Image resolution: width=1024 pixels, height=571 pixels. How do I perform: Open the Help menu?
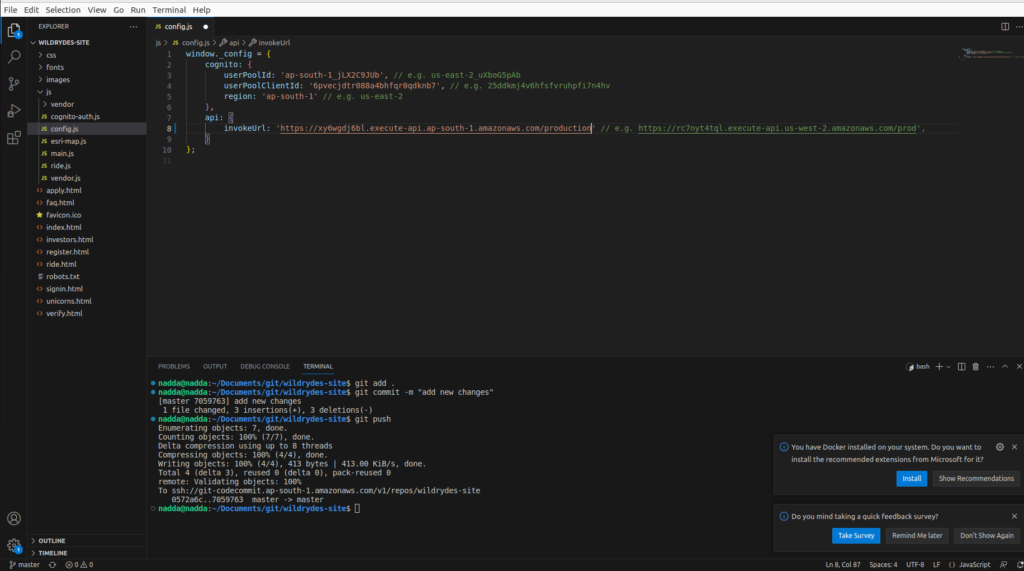pyautogui.click(x=201, y=10)
